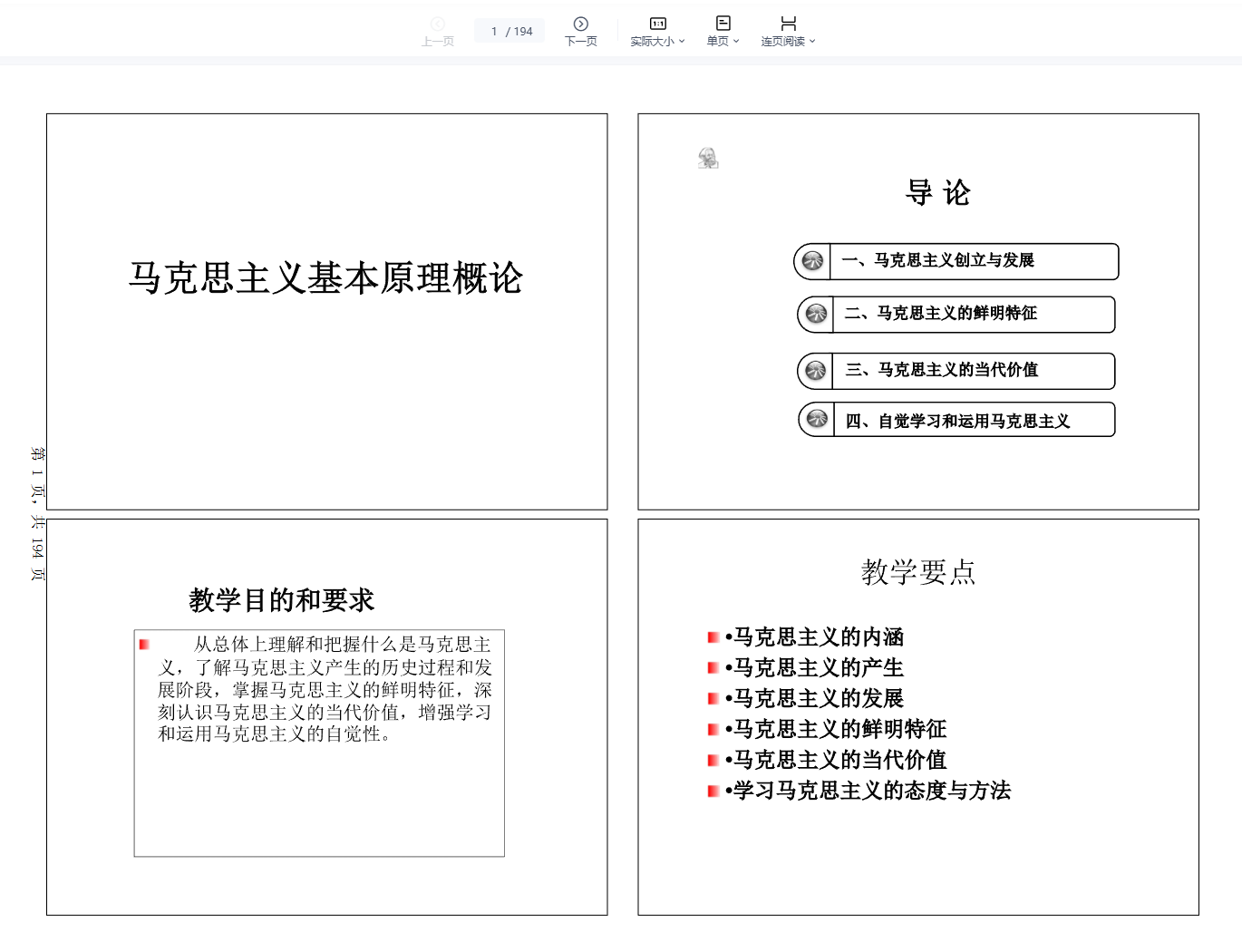Click the 学习马克思主义的态度与方法 bullet line
Image resolution: width=1242 pixels, height=952 pixels.
click(871, 791)
